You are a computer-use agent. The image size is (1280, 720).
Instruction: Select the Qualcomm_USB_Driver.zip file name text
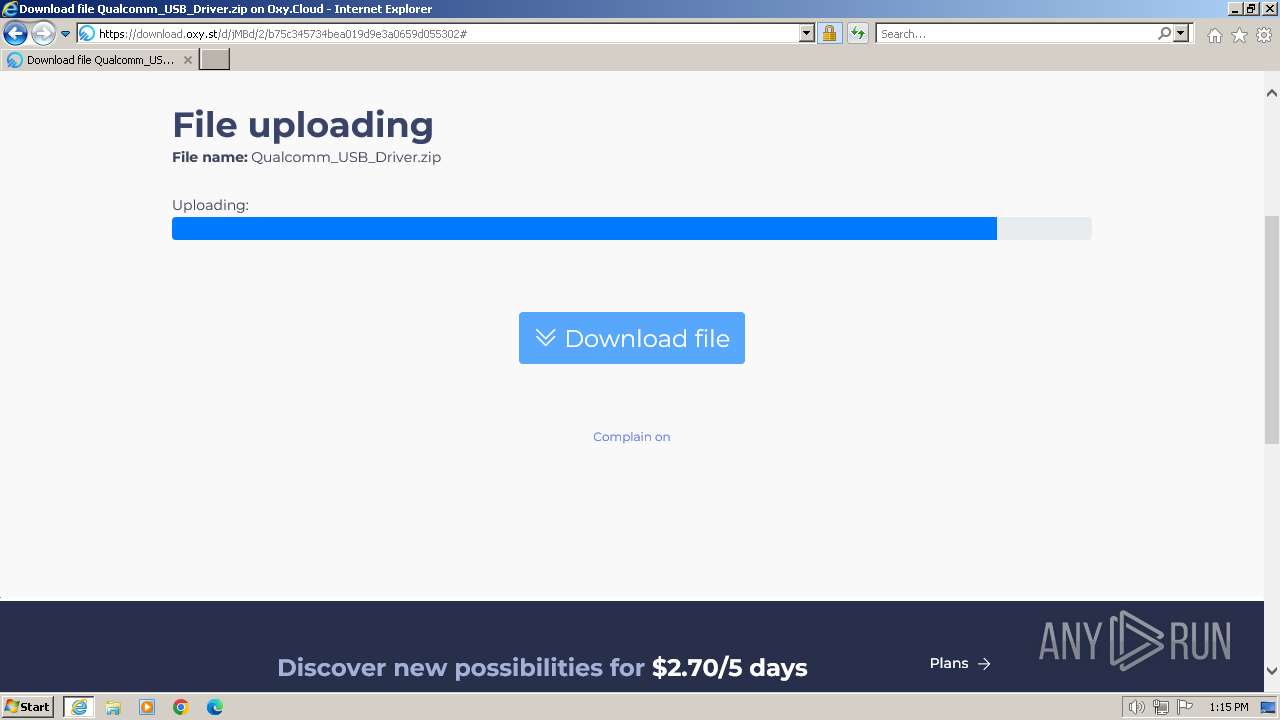pos(346,157)
